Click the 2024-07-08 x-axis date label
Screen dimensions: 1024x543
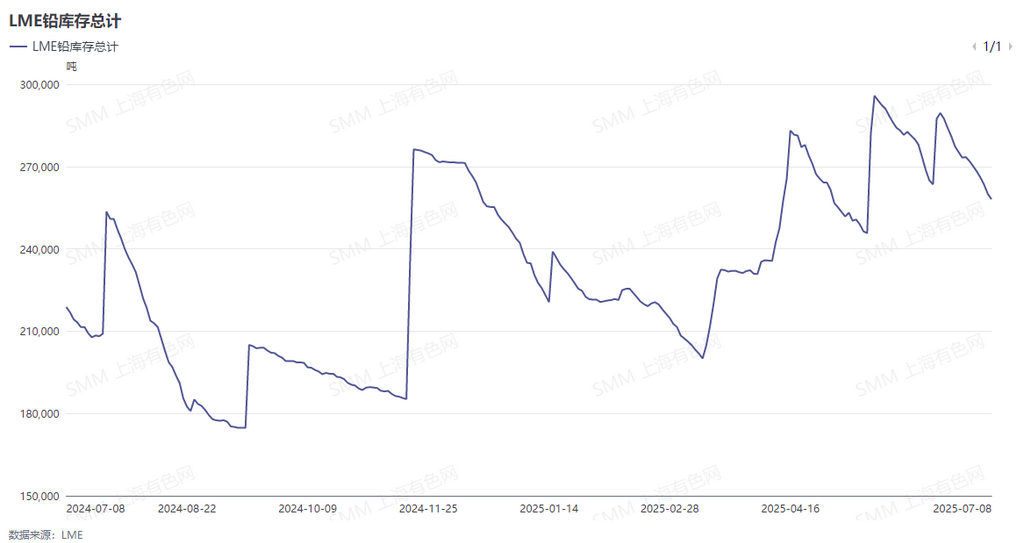point(95,508)
